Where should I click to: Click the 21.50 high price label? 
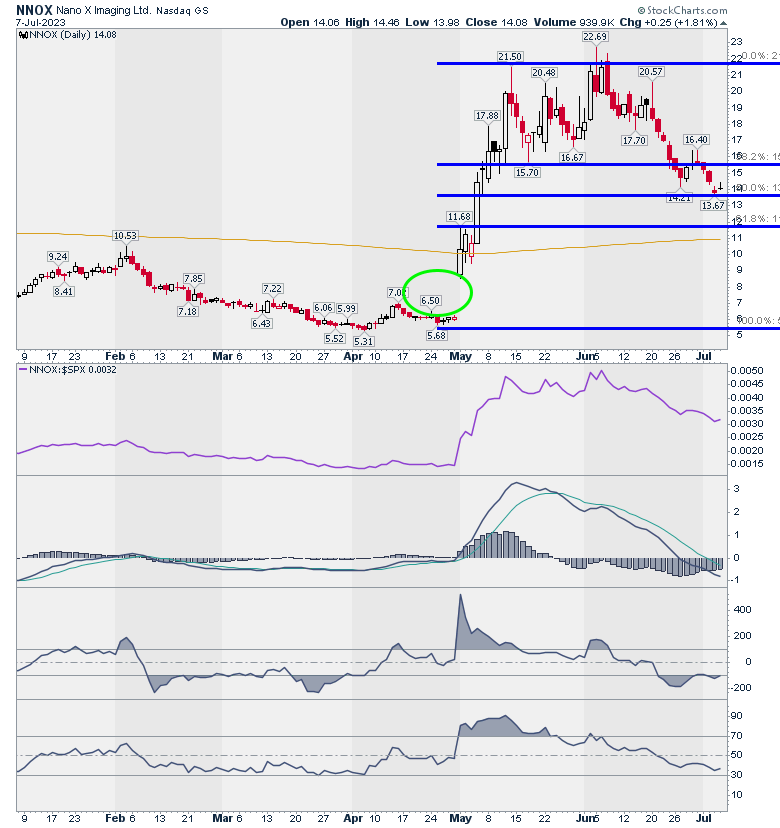pyautogui.click(x=510, y=57)
